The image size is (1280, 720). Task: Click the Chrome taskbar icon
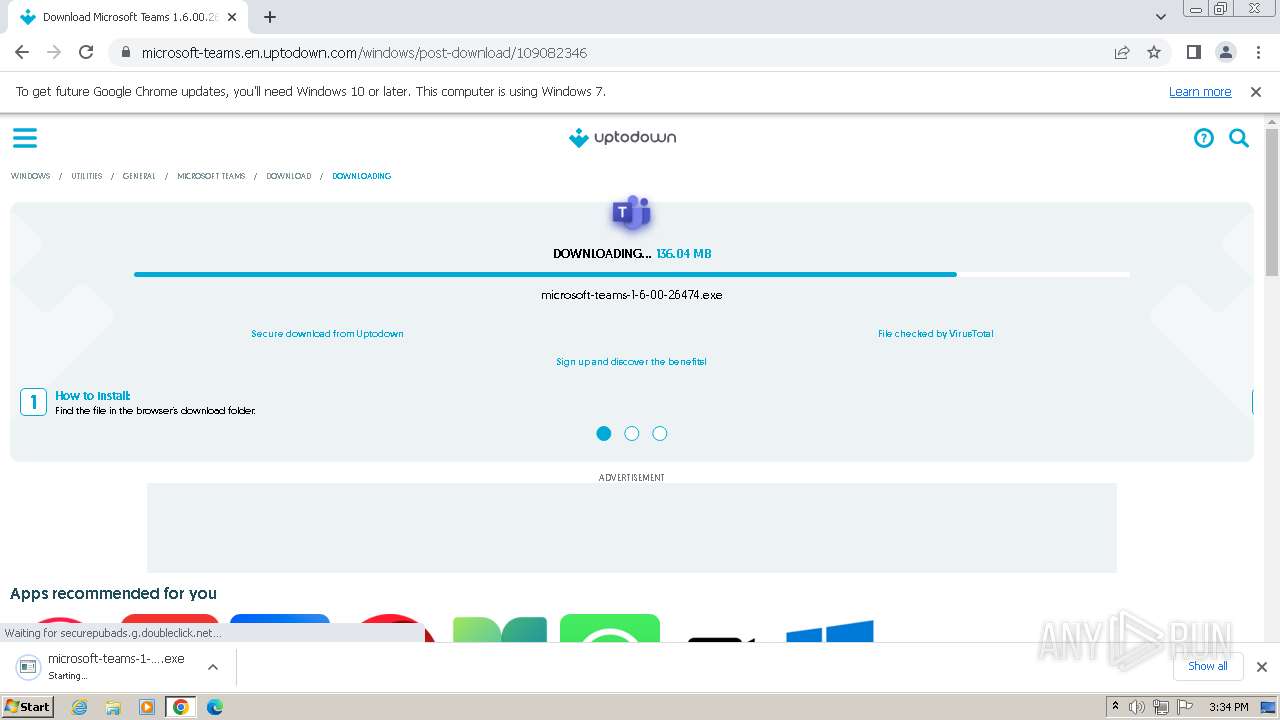(181, 707)
